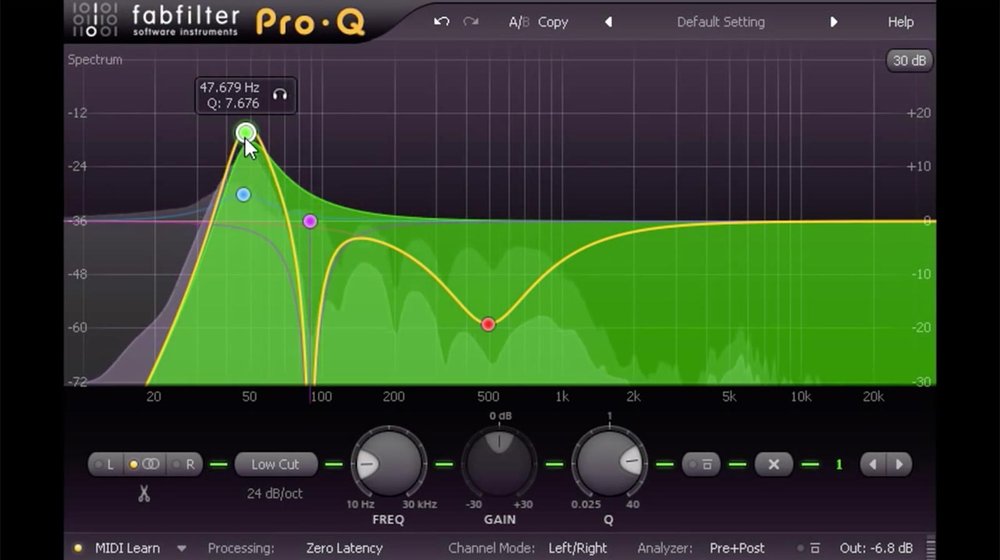
Task: Click the headphones solo icon on band tooltip
Action: (x=280, y=94)
